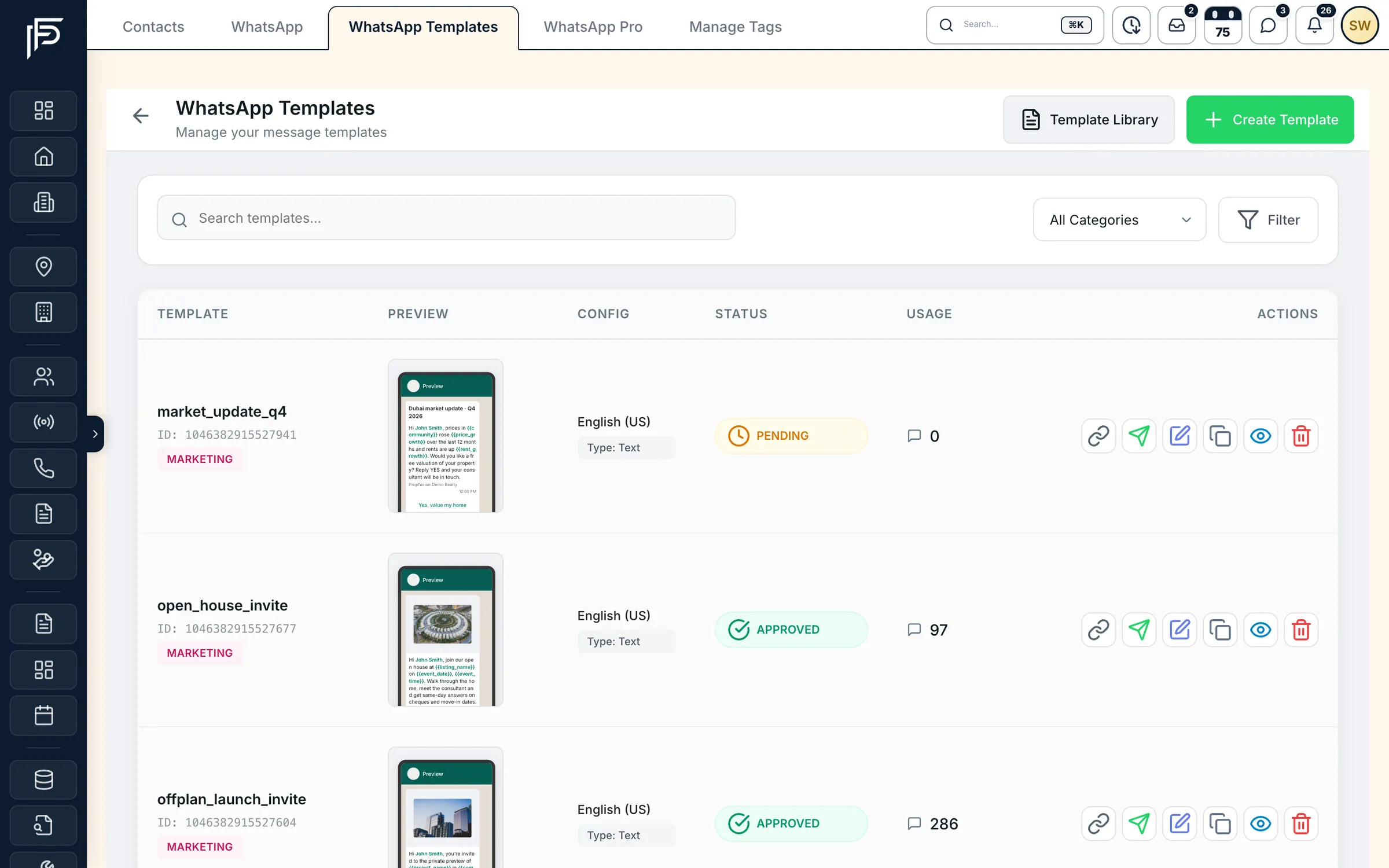Viewport: 1389px width, 868px height.
Task: Delete the offplan_launch_invite template
Action: tap(1301, 823)
